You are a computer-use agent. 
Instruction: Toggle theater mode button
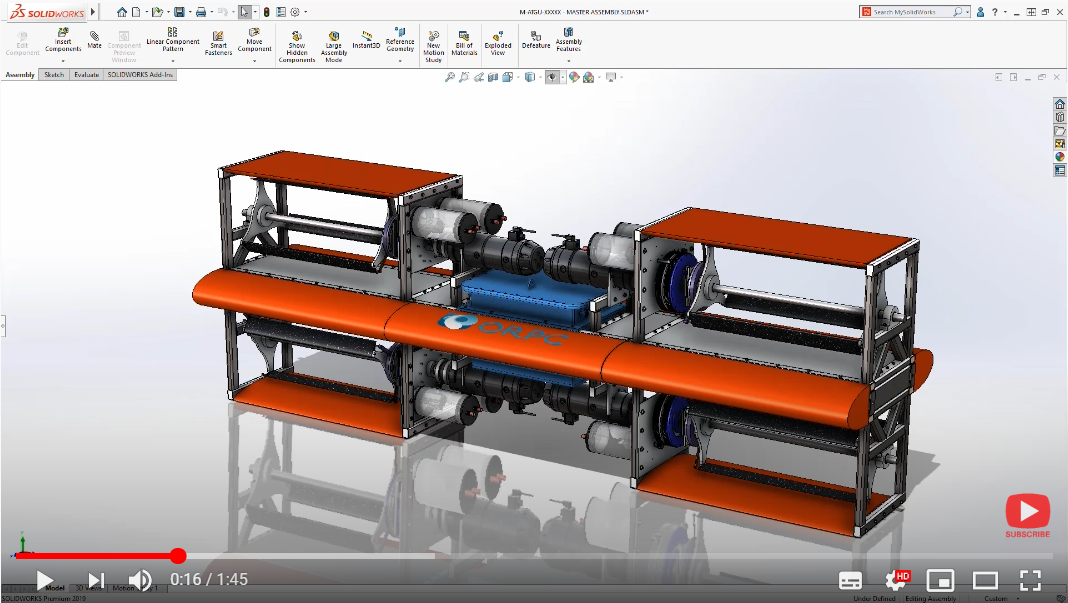pyautogui.click(x=985, y=581)
